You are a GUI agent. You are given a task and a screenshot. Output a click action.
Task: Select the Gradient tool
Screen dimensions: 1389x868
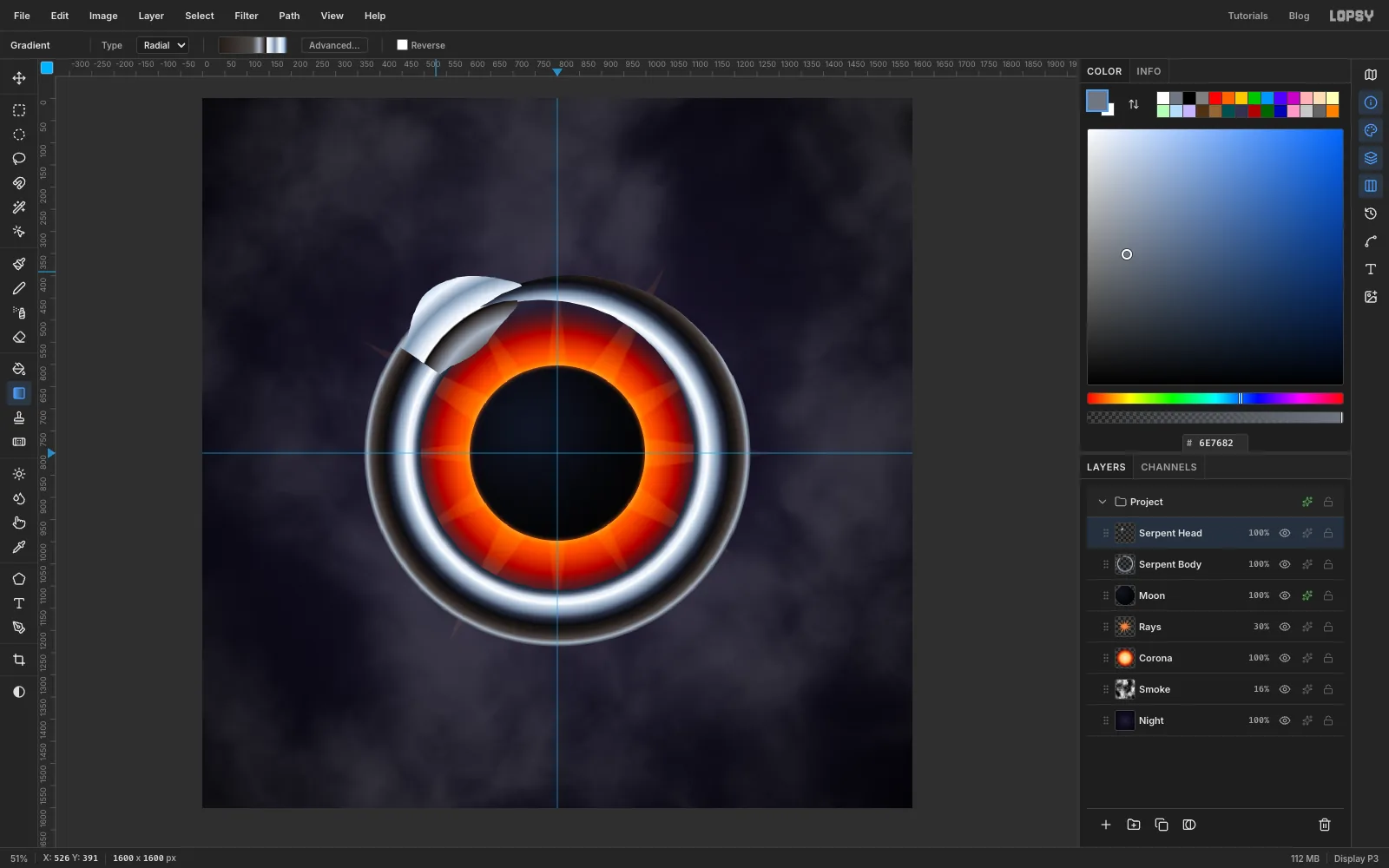(x=19, y=393)
